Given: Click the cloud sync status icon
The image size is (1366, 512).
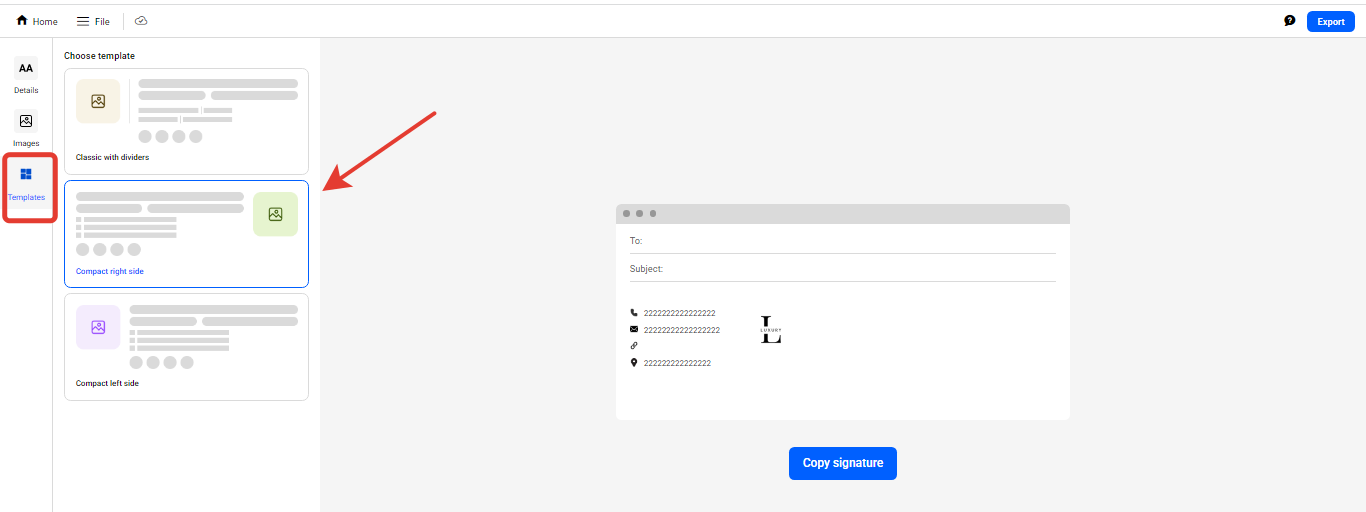Looking at the screenshot, I should 141,21.
